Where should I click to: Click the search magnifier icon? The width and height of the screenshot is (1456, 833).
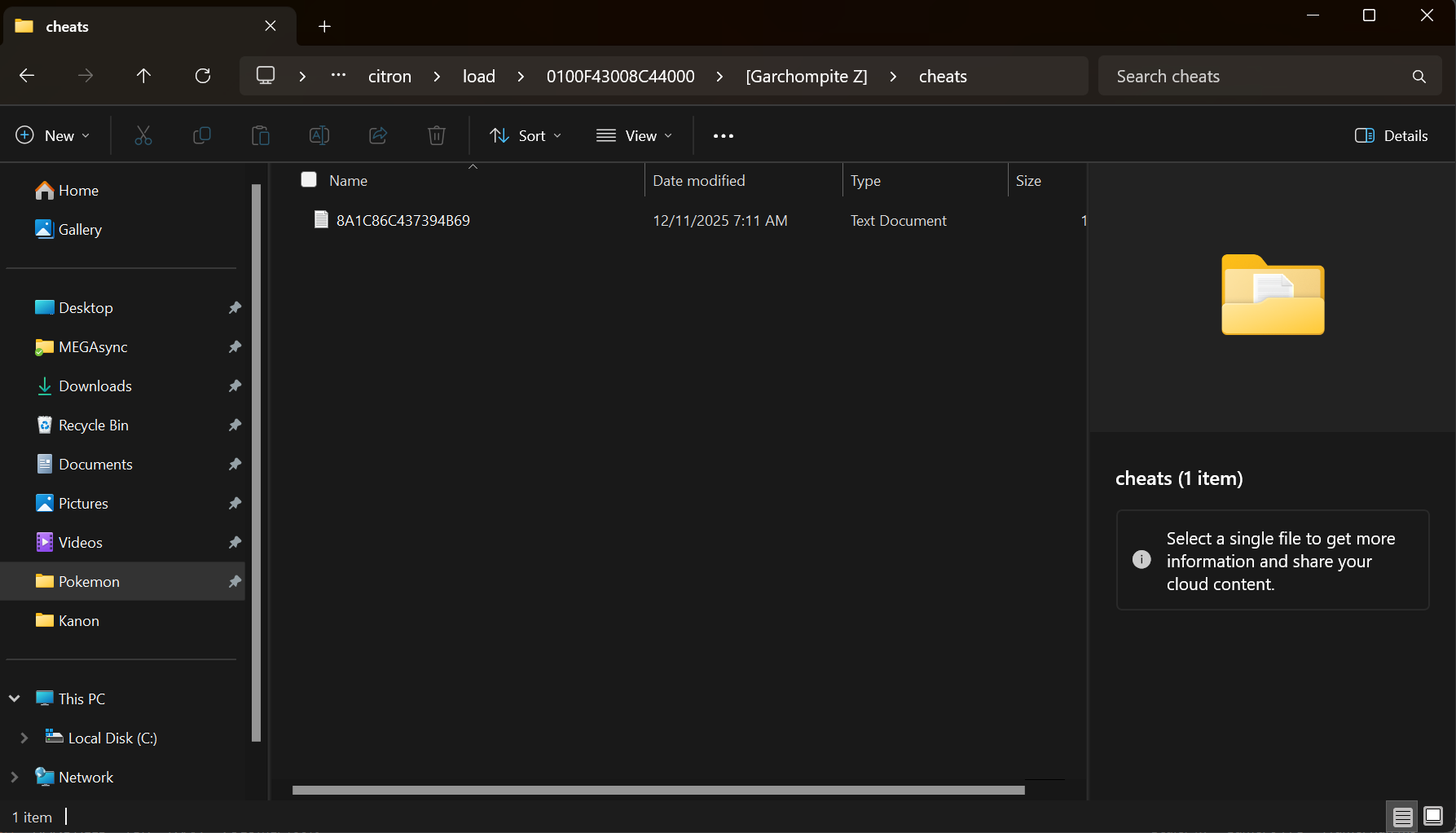point(1419,76)
